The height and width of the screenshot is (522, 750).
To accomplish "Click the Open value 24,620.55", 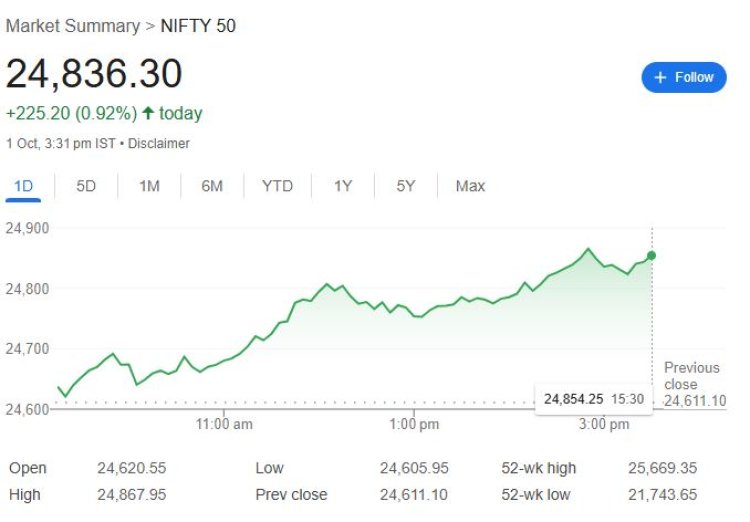I will point(131,468).
